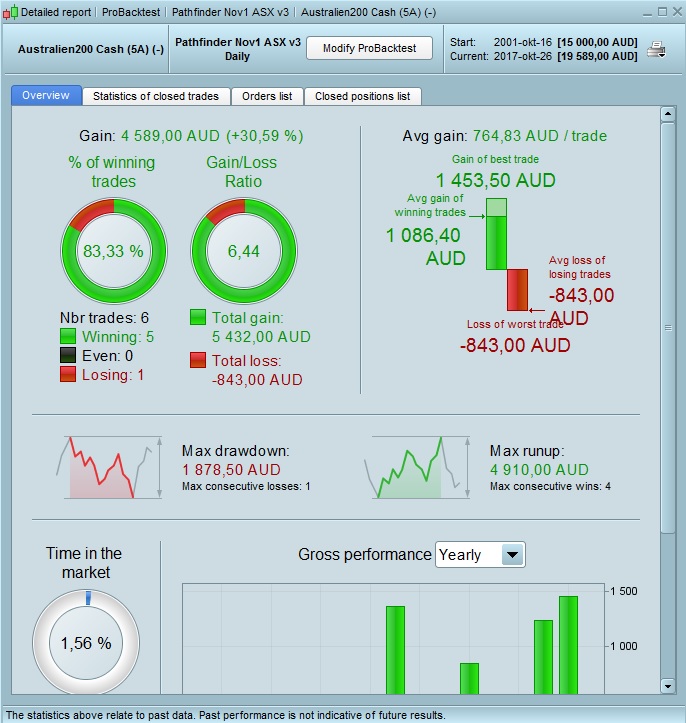Click the green Total gain swatch
Viewport: 686px width, 723px height.
point(198,317)
